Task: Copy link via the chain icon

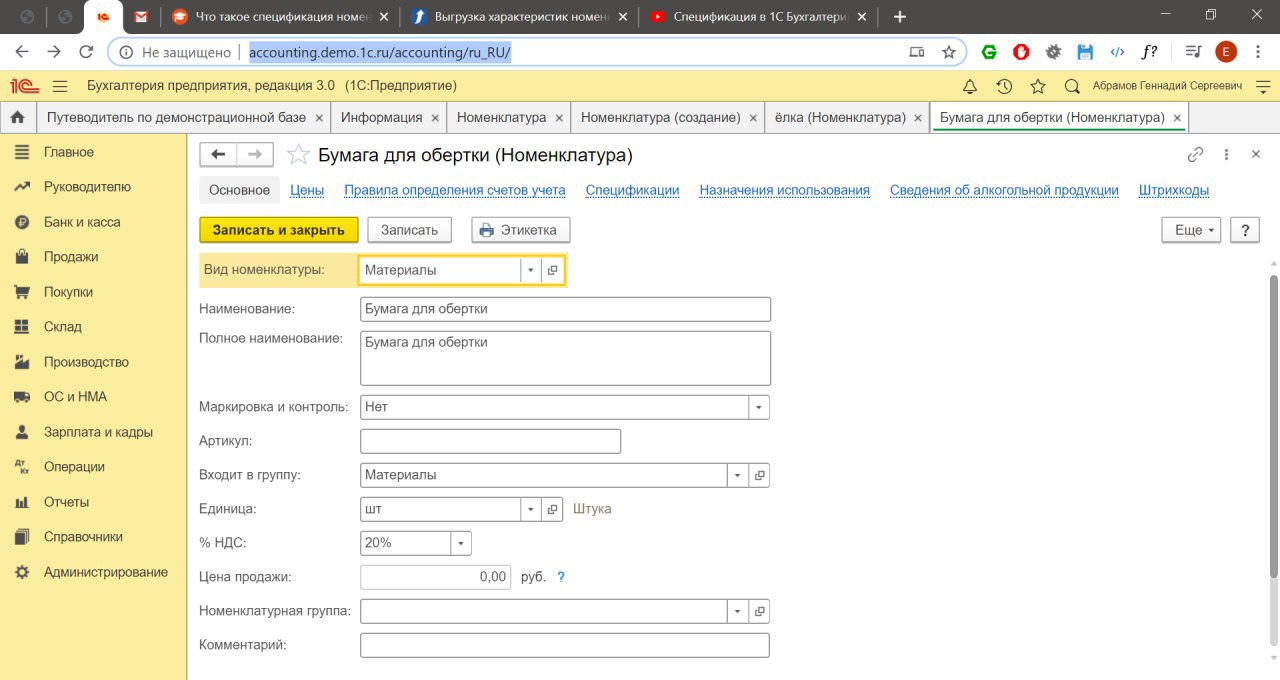Action: click(x=1195, y=155)
